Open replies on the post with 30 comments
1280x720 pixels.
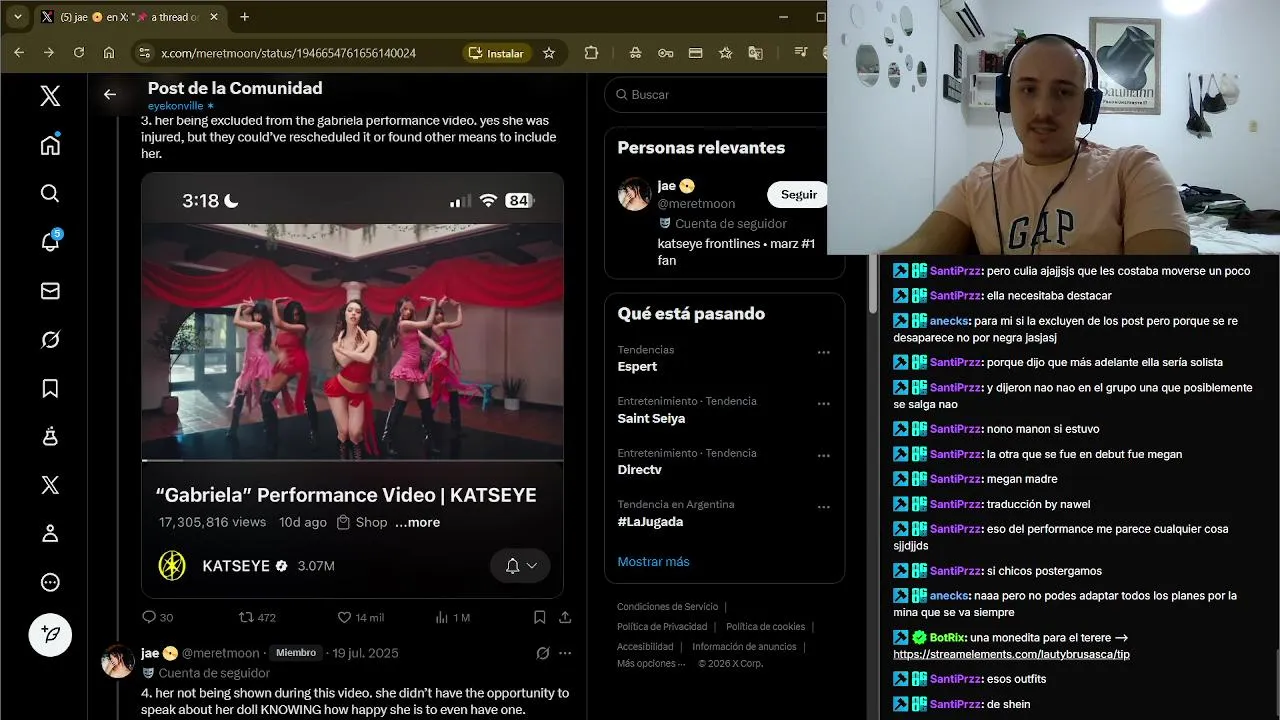click(x=158, y=617)
